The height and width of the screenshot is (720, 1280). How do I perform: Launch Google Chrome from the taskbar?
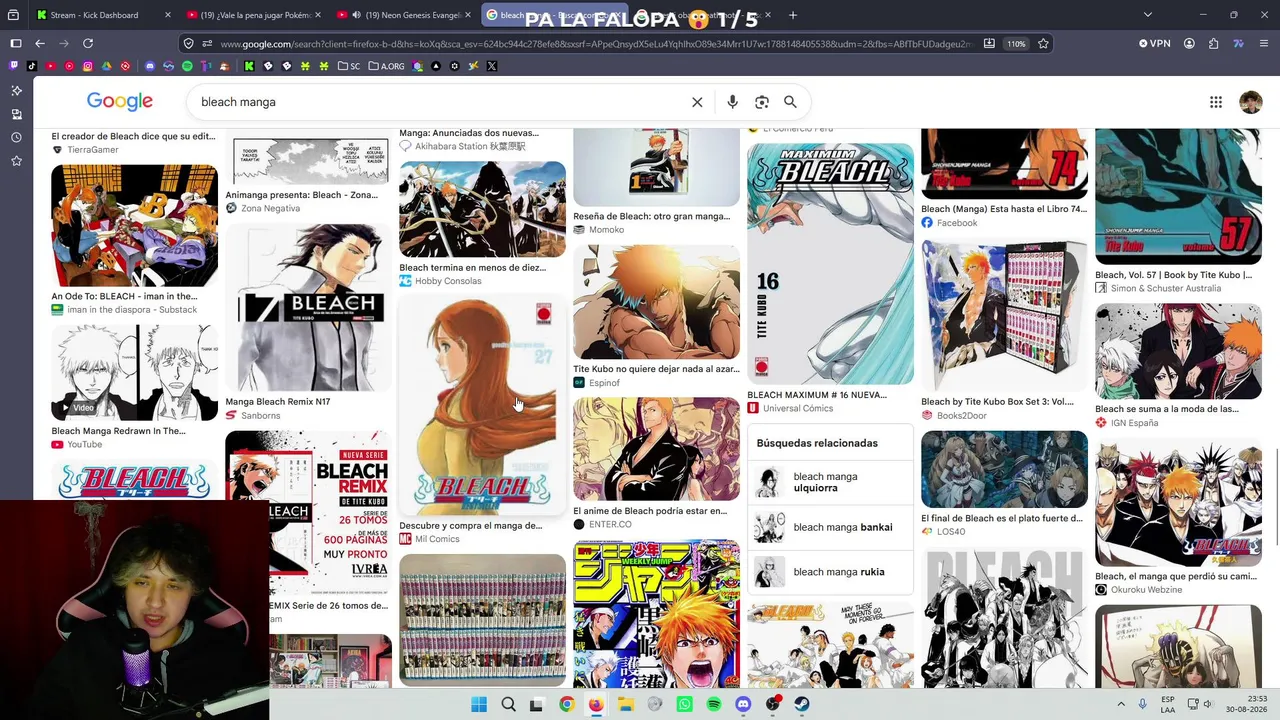tap(567, 704)
